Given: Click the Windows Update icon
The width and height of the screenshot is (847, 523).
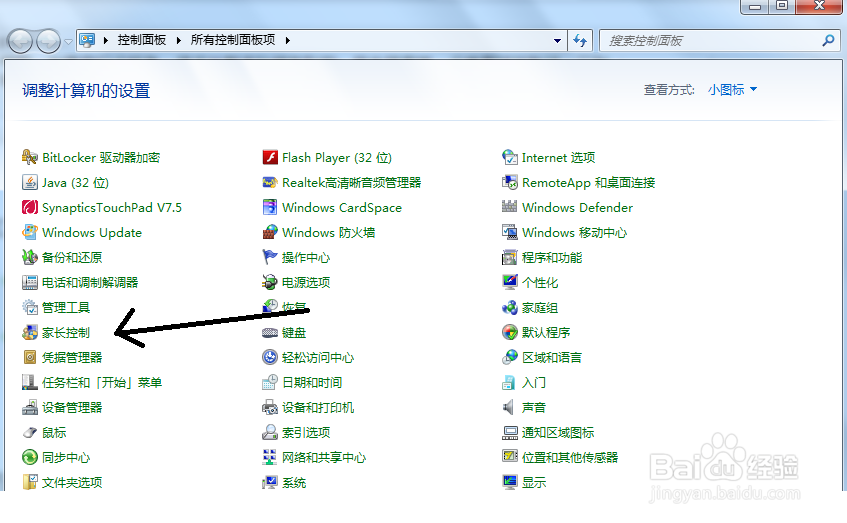Looking at the screenshot, I should point(29,232).
